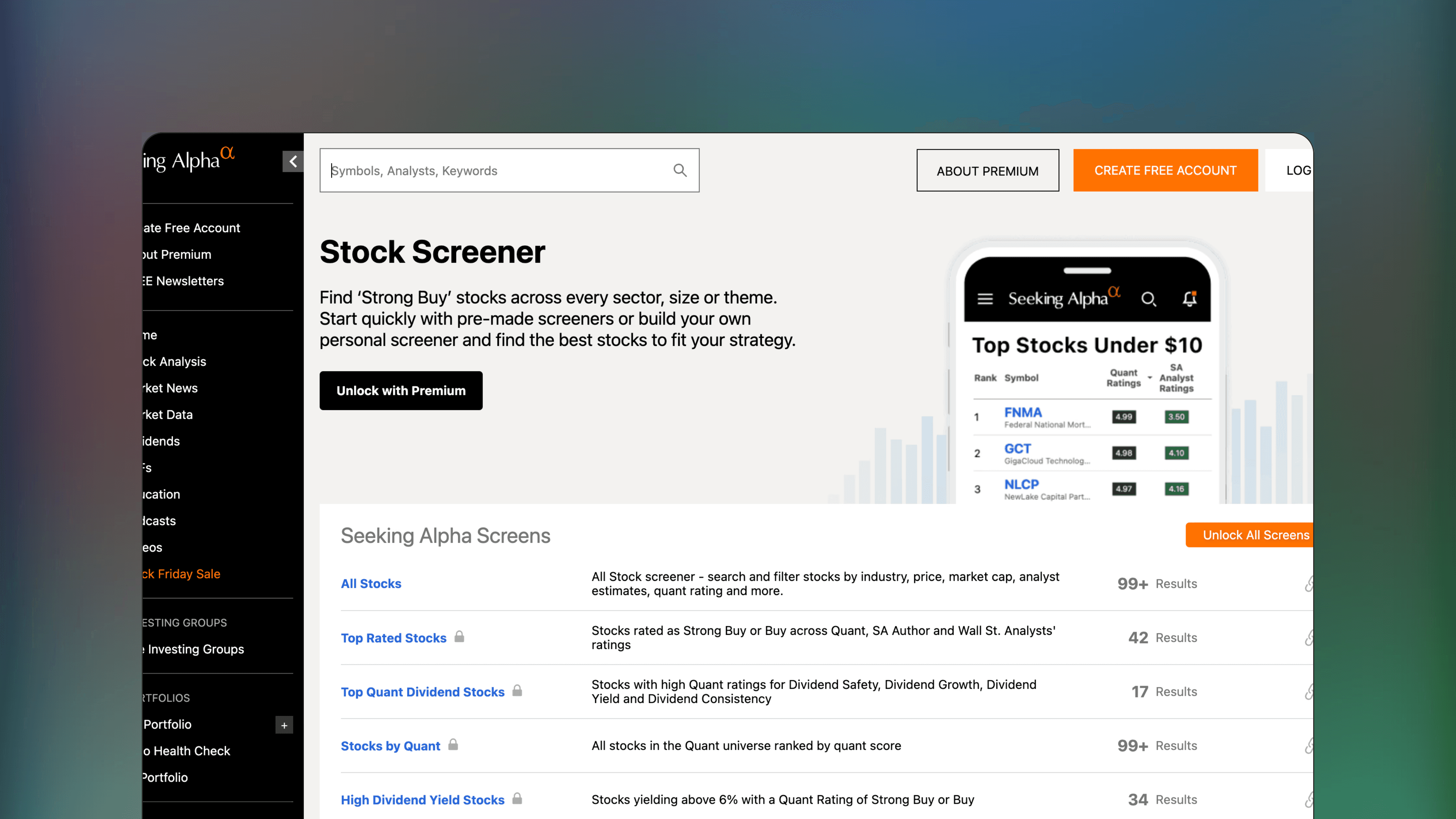Click inside the Symbols, Analysts, Keywords search field
The height and width of the screenshot is (819, 1456).
[x=497, y=170]
